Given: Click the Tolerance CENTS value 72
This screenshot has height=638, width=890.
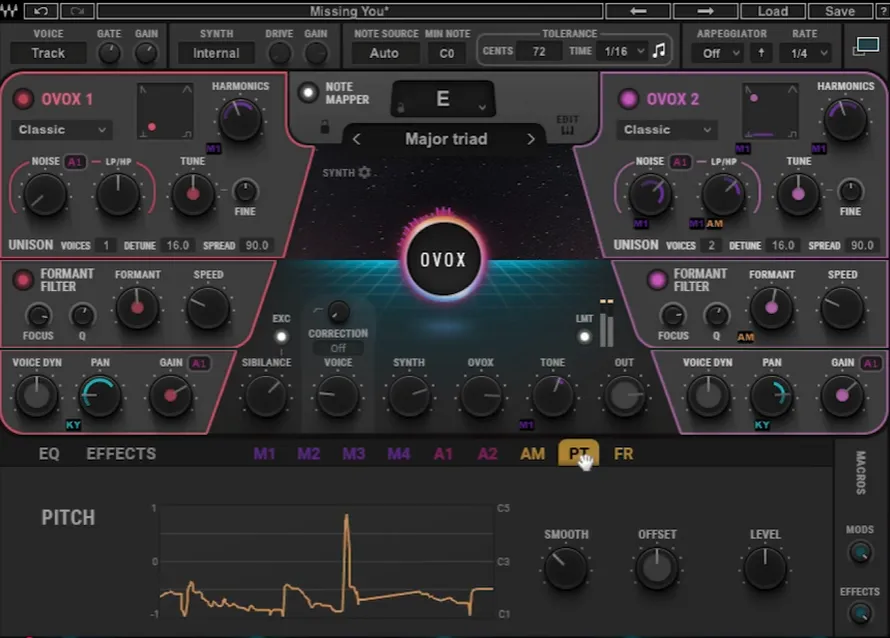Looking at the screenshot, I should coord(539,52).
